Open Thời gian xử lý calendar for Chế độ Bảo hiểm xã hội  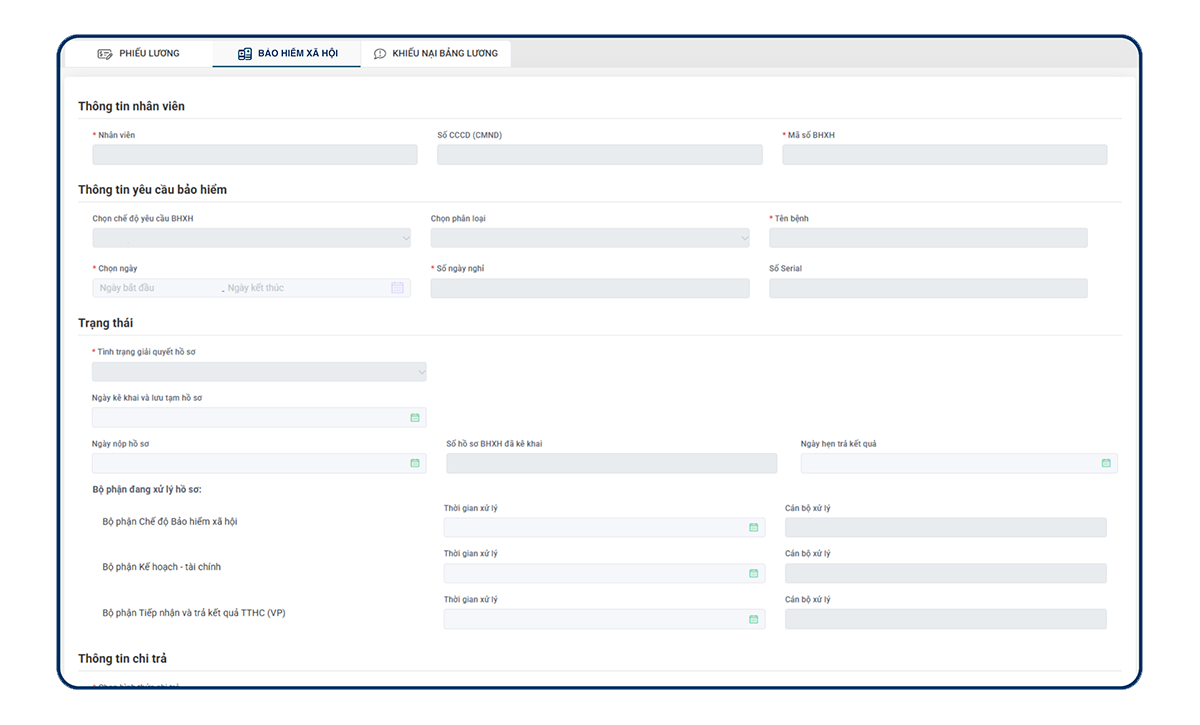coord(754,528)
